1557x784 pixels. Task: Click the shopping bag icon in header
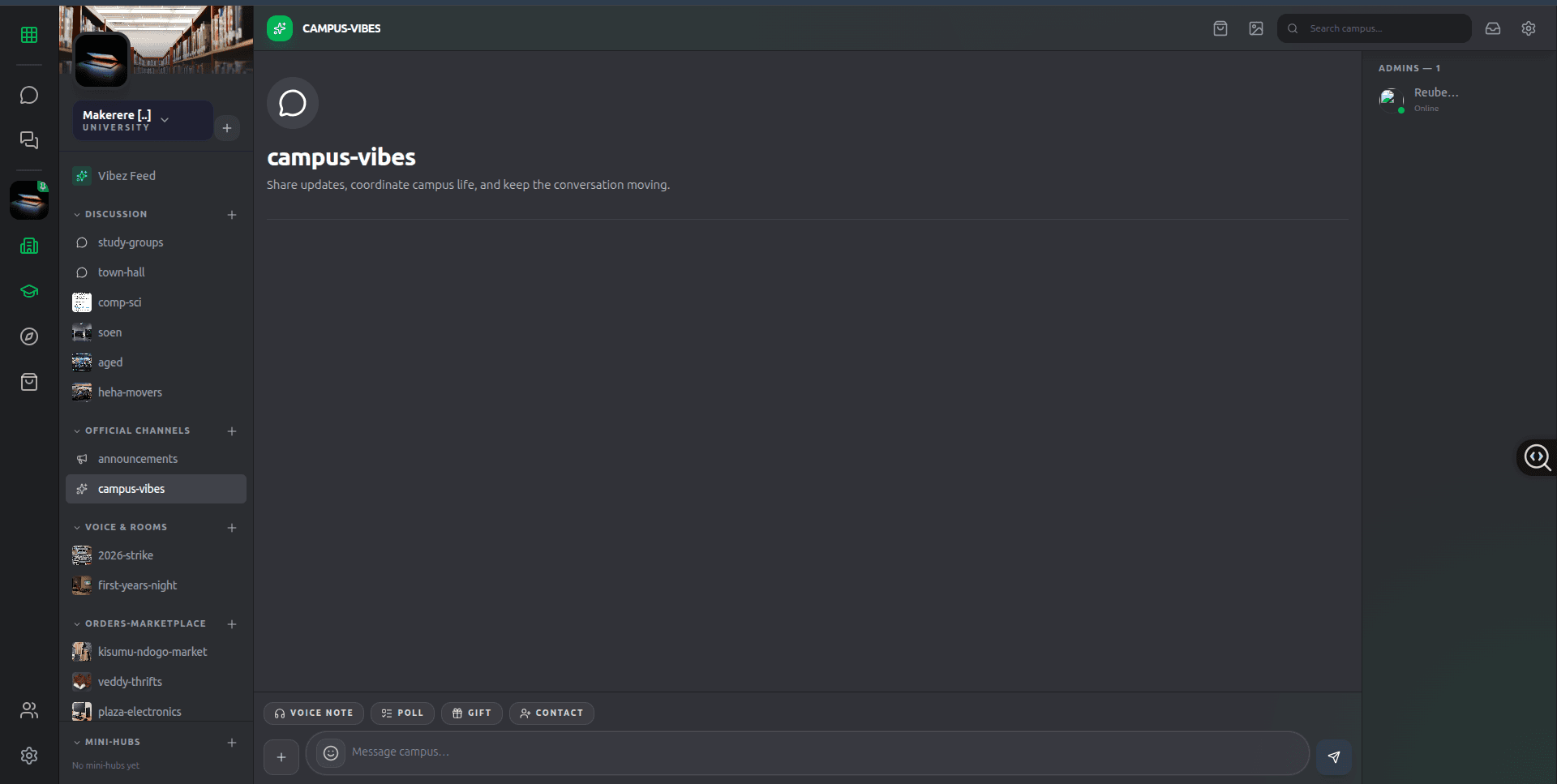[1220, 28]
